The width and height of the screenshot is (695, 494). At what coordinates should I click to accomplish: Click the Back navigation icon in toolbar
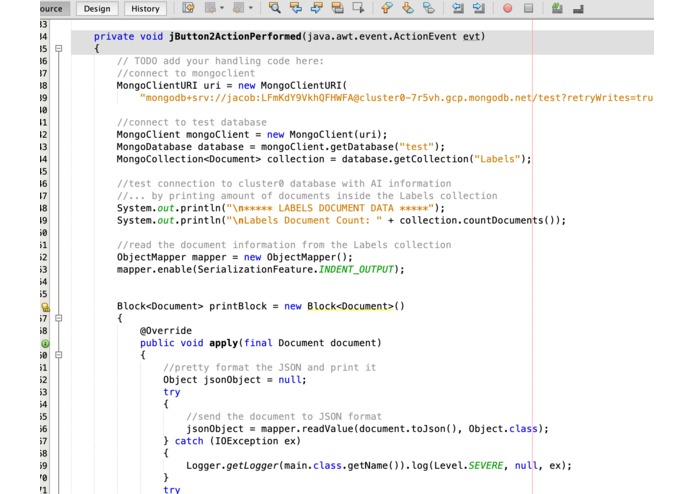pos(210,8)
